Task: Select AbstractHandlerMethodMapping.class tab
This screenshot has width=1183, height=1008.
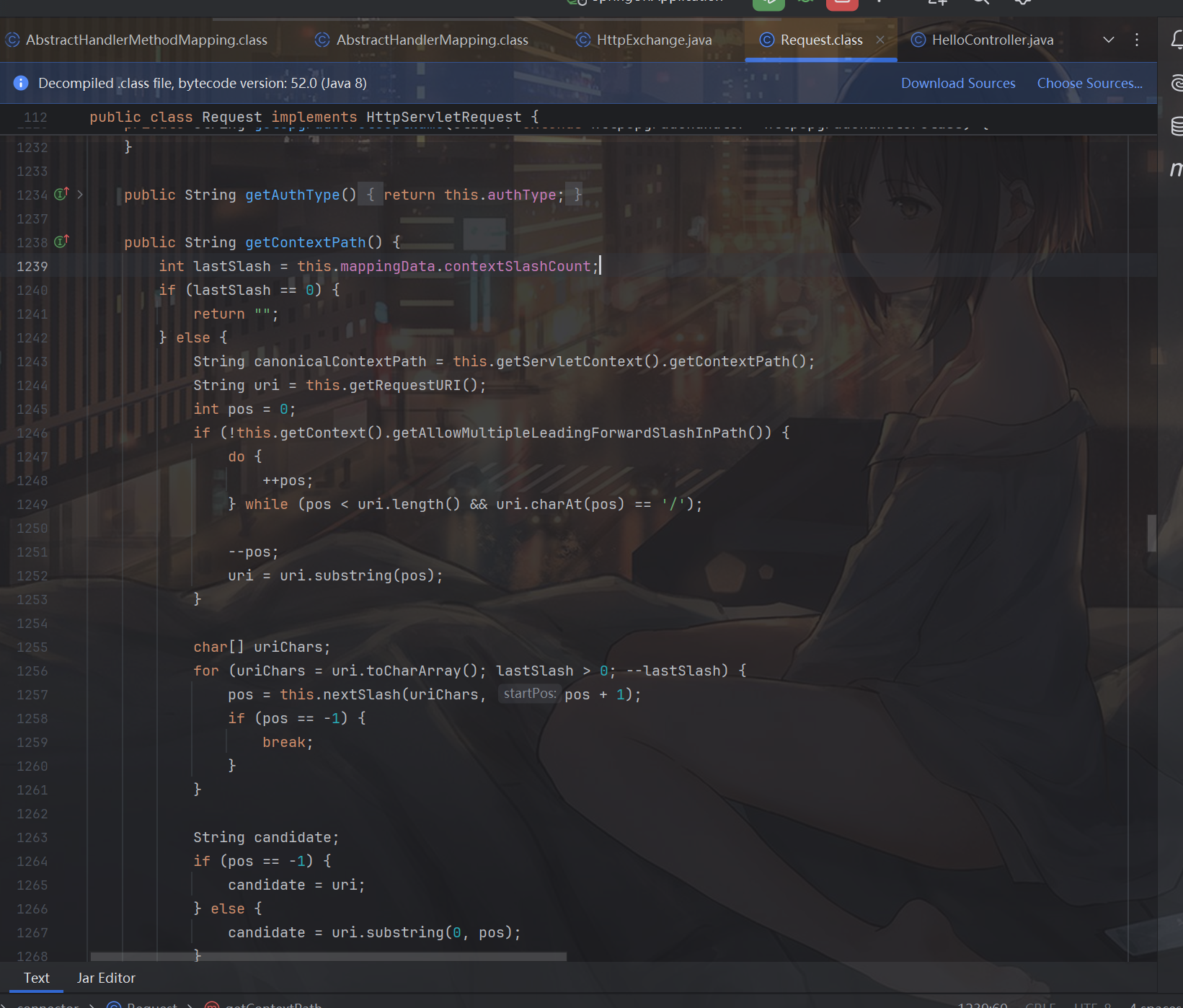Action: coord(146,40)
